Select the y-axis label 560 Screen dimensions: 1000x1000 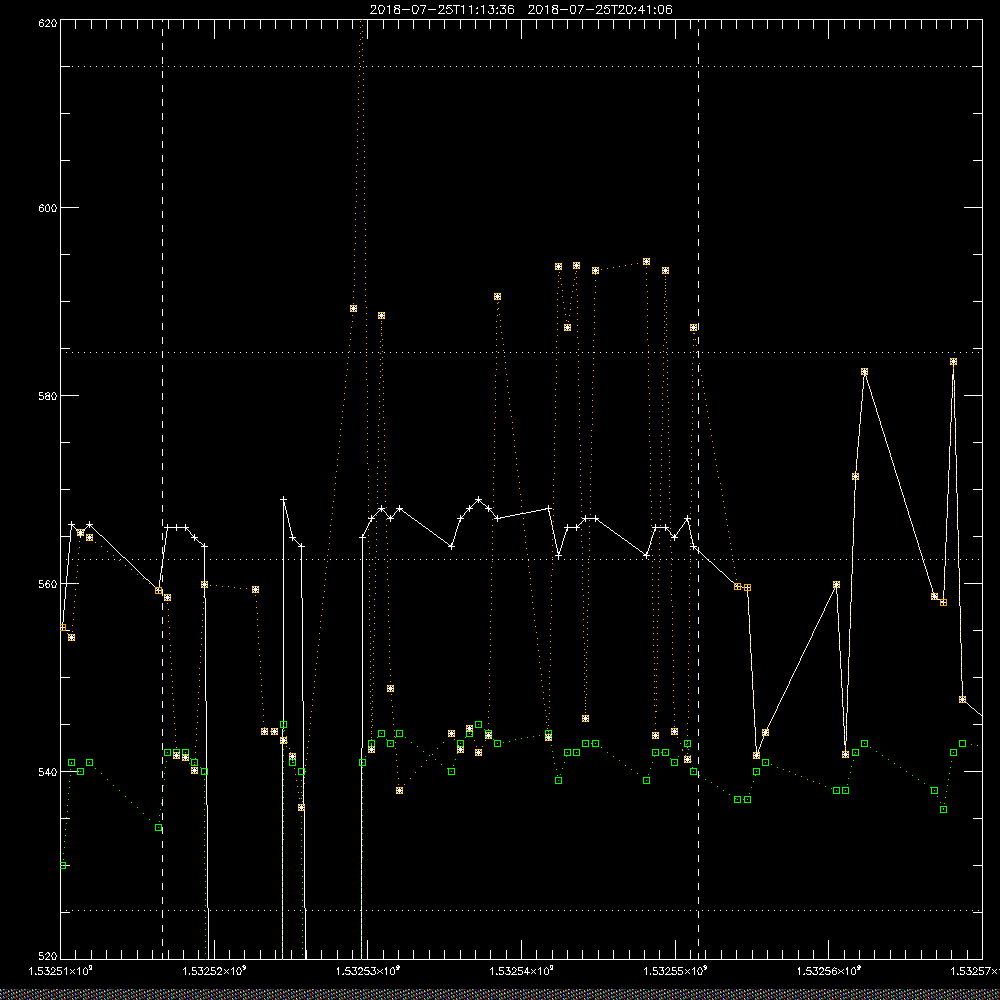coord(48,584)
